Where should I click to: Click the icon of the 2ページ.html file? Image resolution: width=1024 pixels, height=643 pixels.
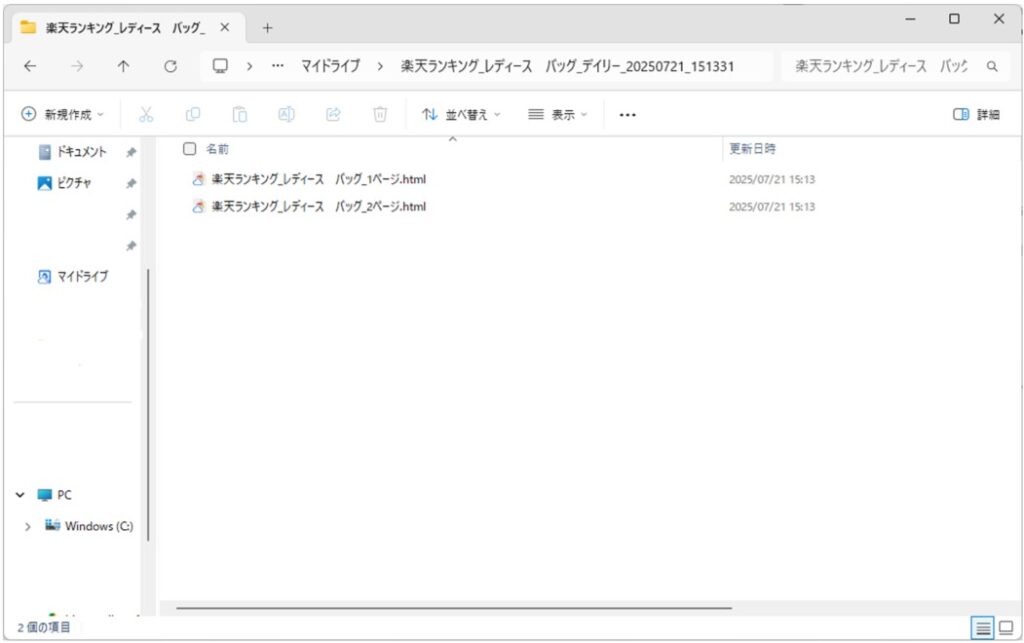198,206
